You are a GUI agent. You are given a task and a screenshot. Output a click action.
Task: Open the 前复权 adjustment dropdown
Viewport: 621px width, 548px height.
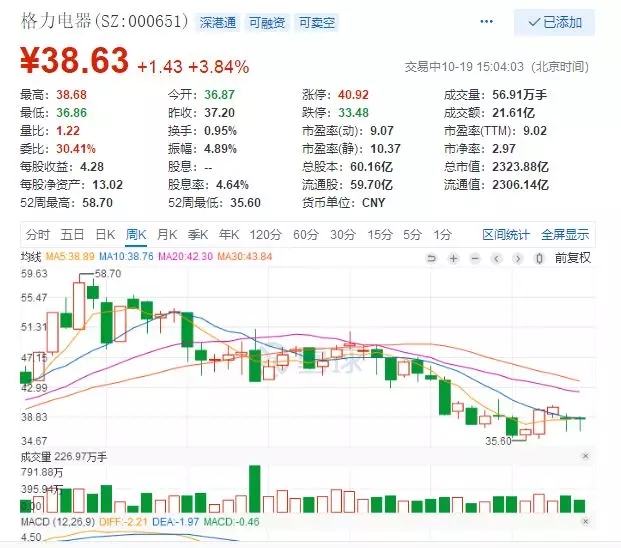coord(573,258)
